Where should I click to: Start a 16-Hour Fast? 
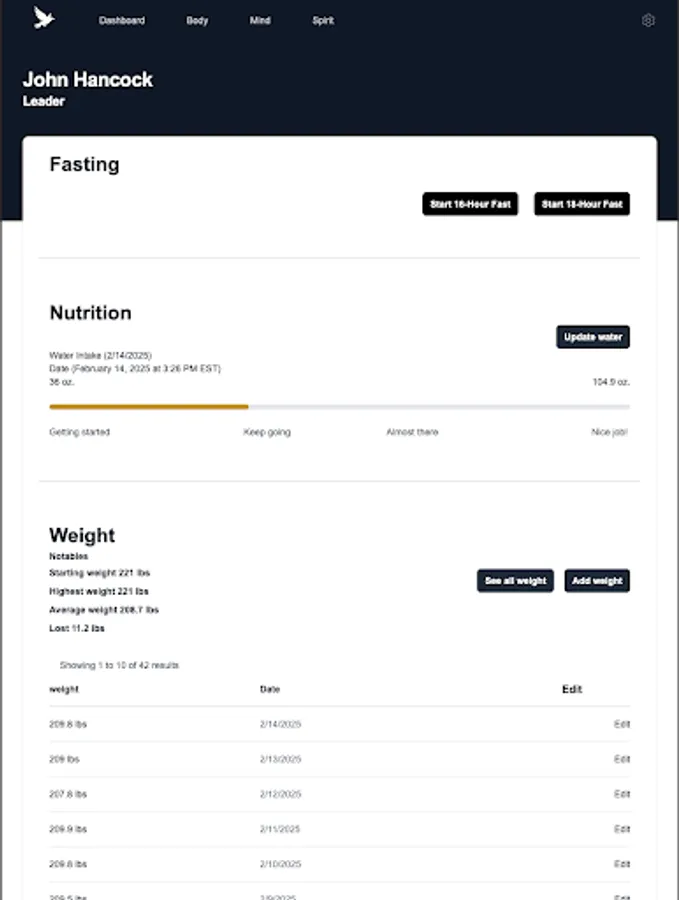[x=470, y=204]
